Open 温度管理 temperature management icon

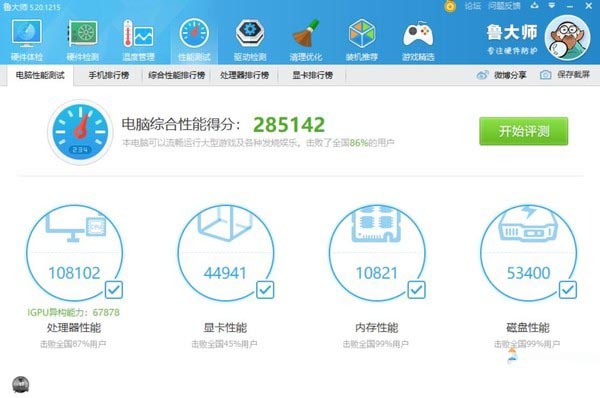138,34
